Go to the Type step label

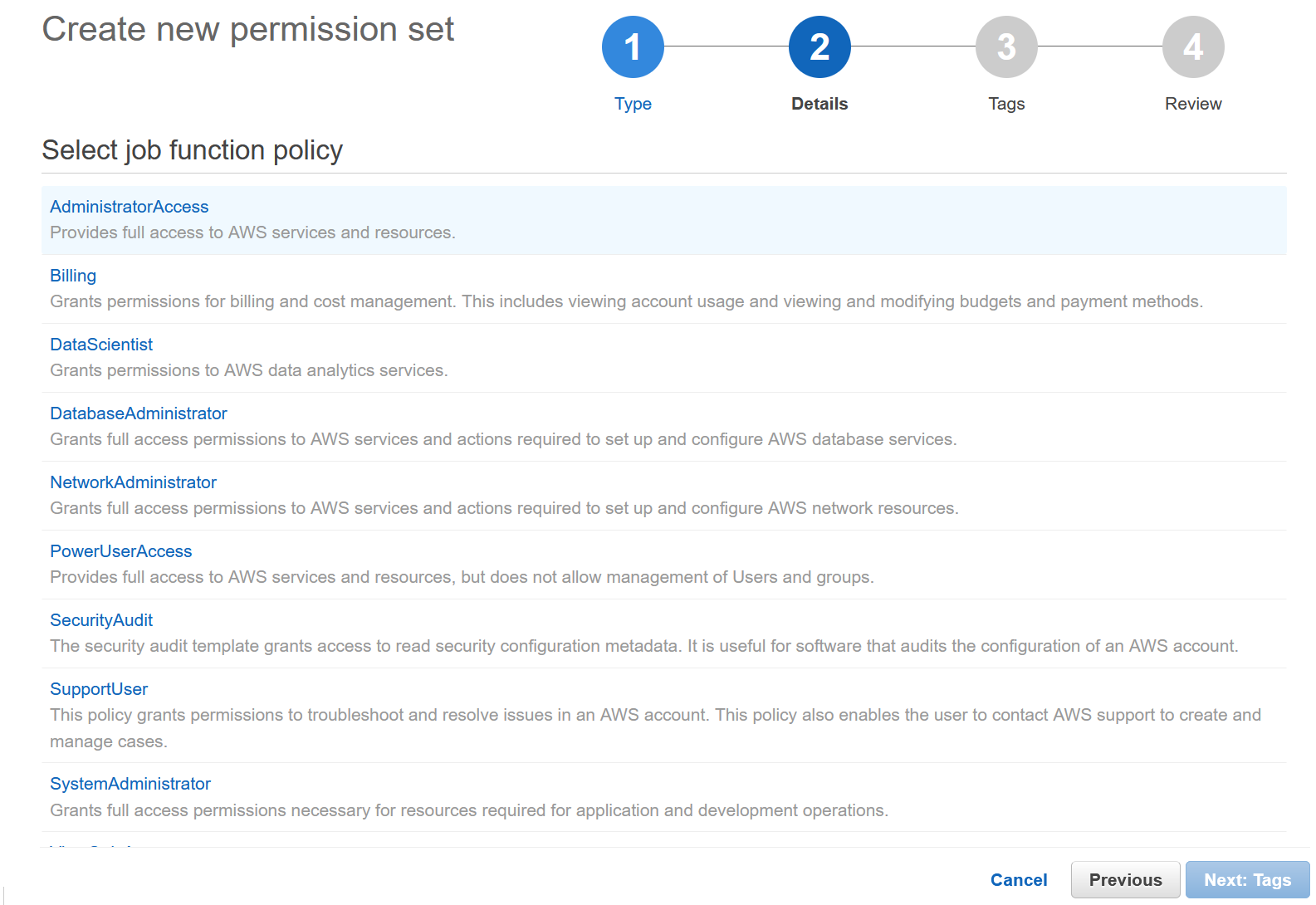[x=633, y=104]
